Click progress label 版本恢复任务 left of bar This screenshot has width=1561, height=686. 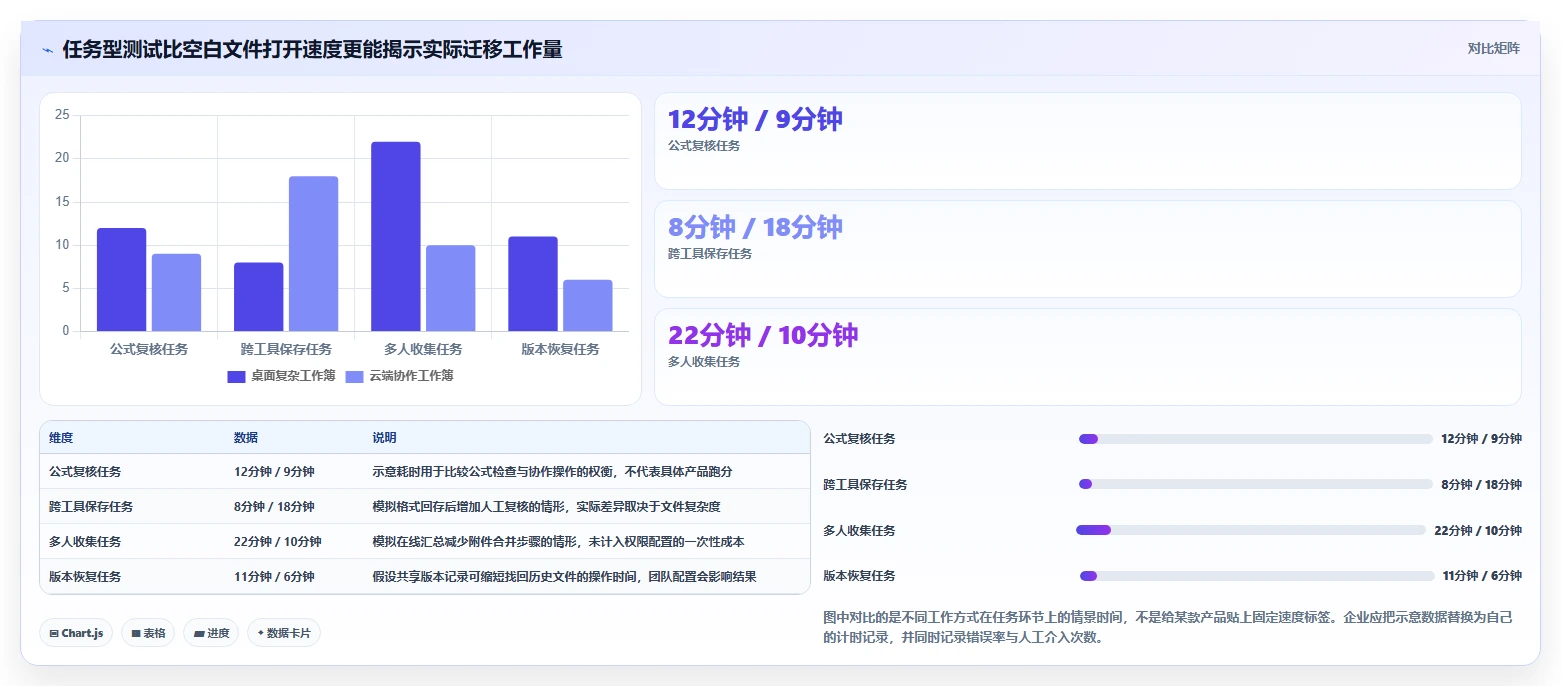coord(859,576)
